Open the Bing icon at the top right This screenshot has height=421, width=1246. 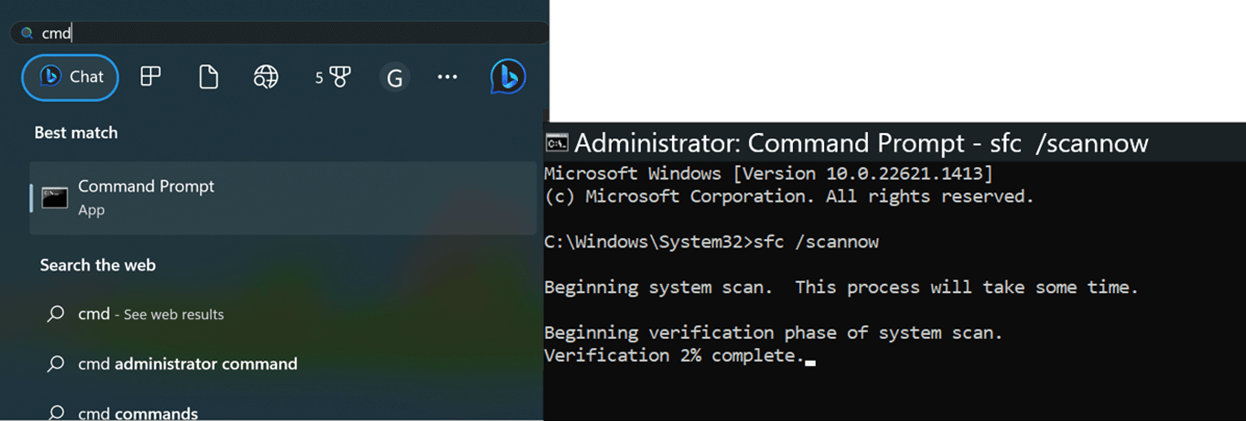[x=508, y=77]
